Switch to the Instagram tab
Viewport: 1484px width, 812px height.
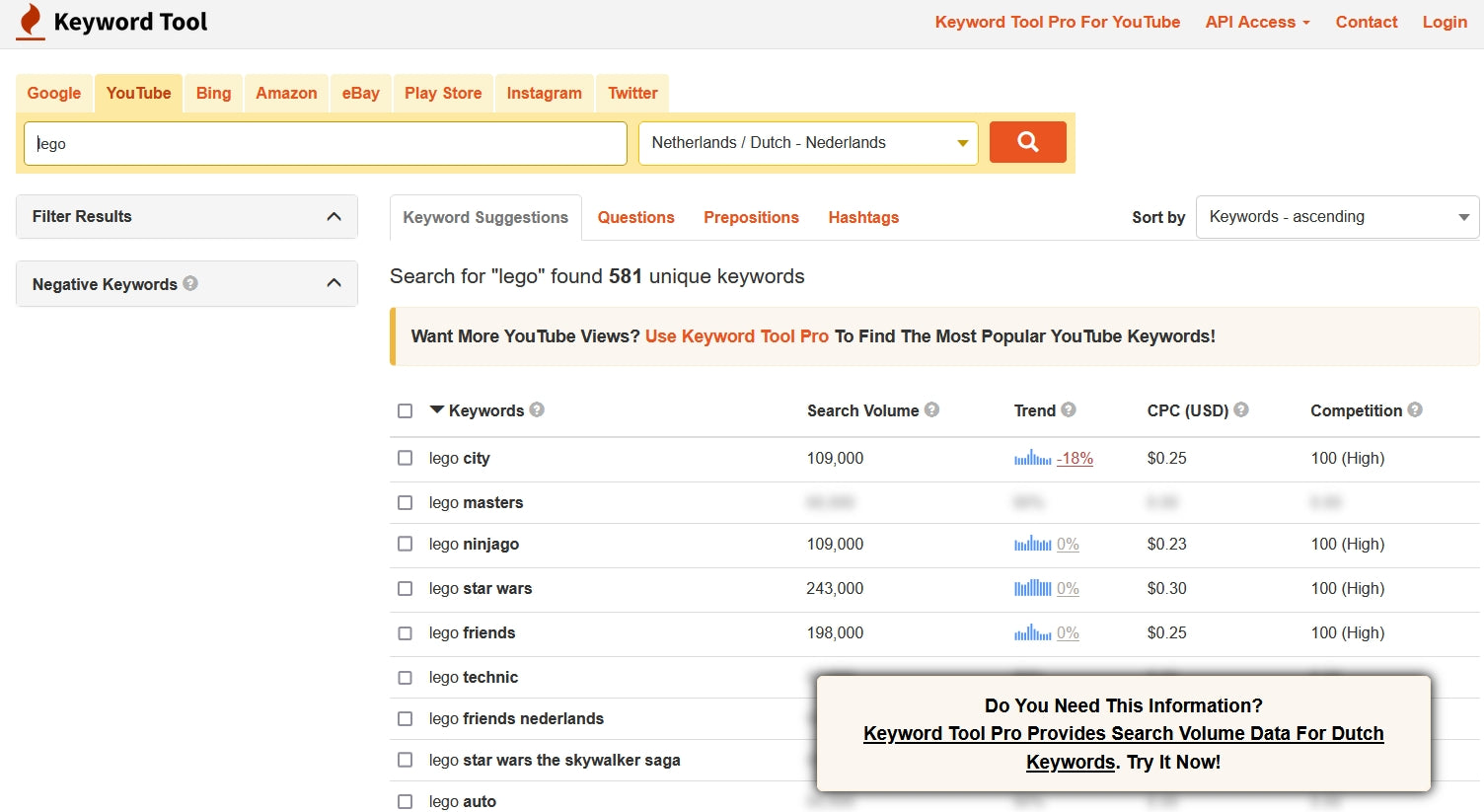[x=544, y=93]
